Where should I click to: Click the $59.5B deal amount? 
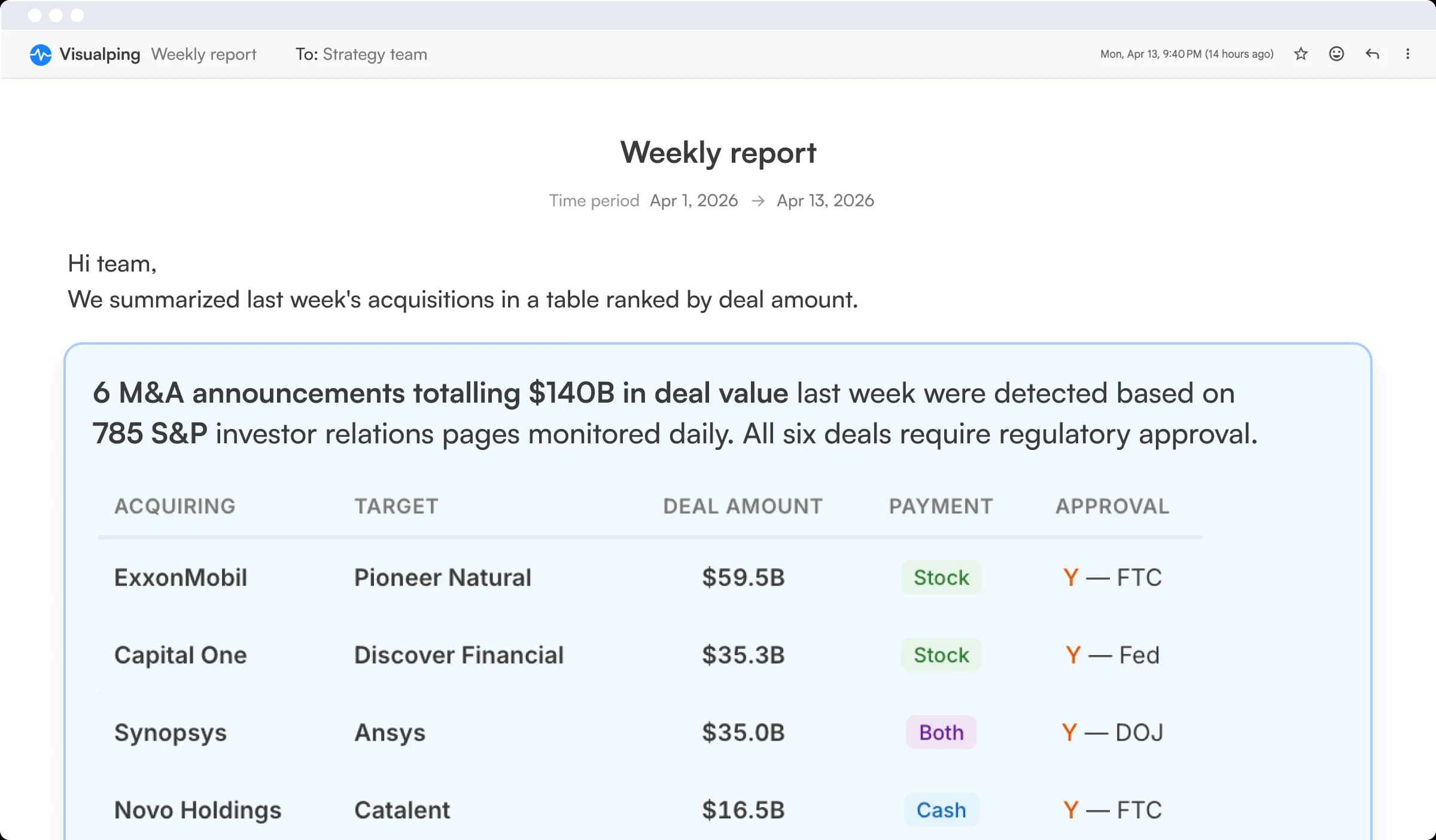(x=743, y=577)
